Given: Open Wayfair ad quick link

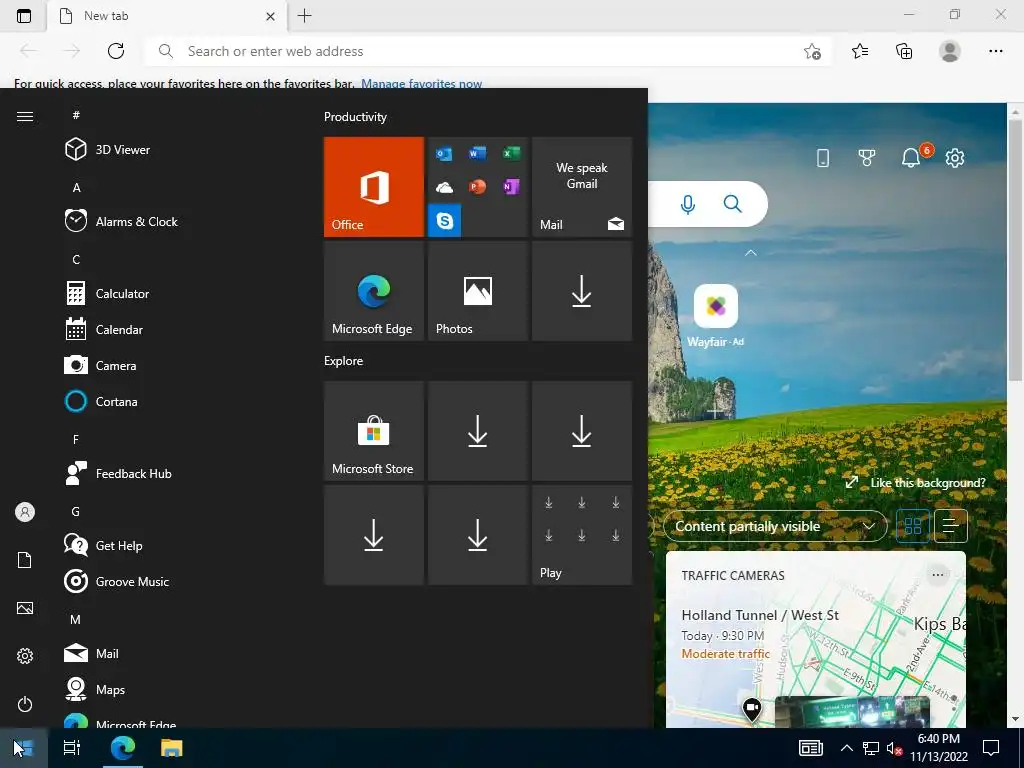Looking at the screenshot, I should point(716,315).
